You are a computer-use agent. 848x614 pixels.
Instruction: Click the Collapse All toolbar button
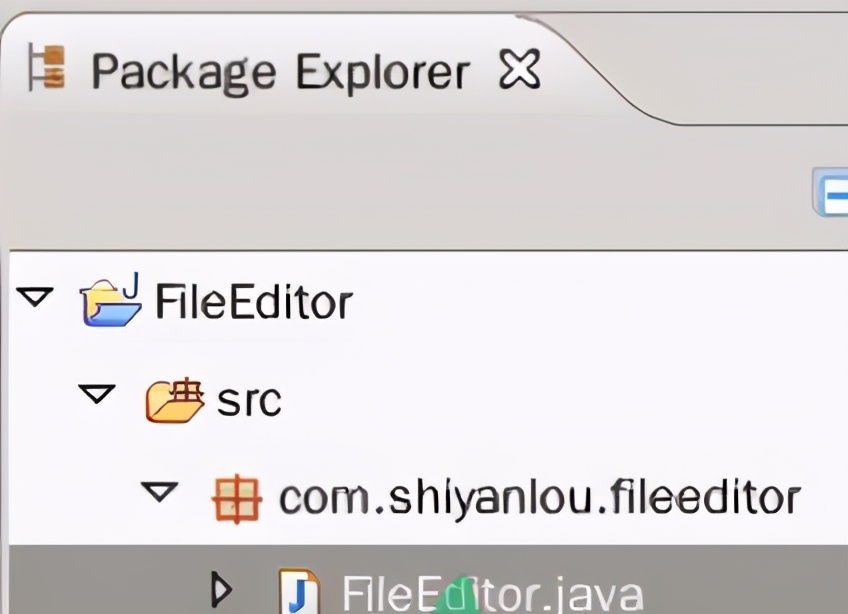click(832, 194)
